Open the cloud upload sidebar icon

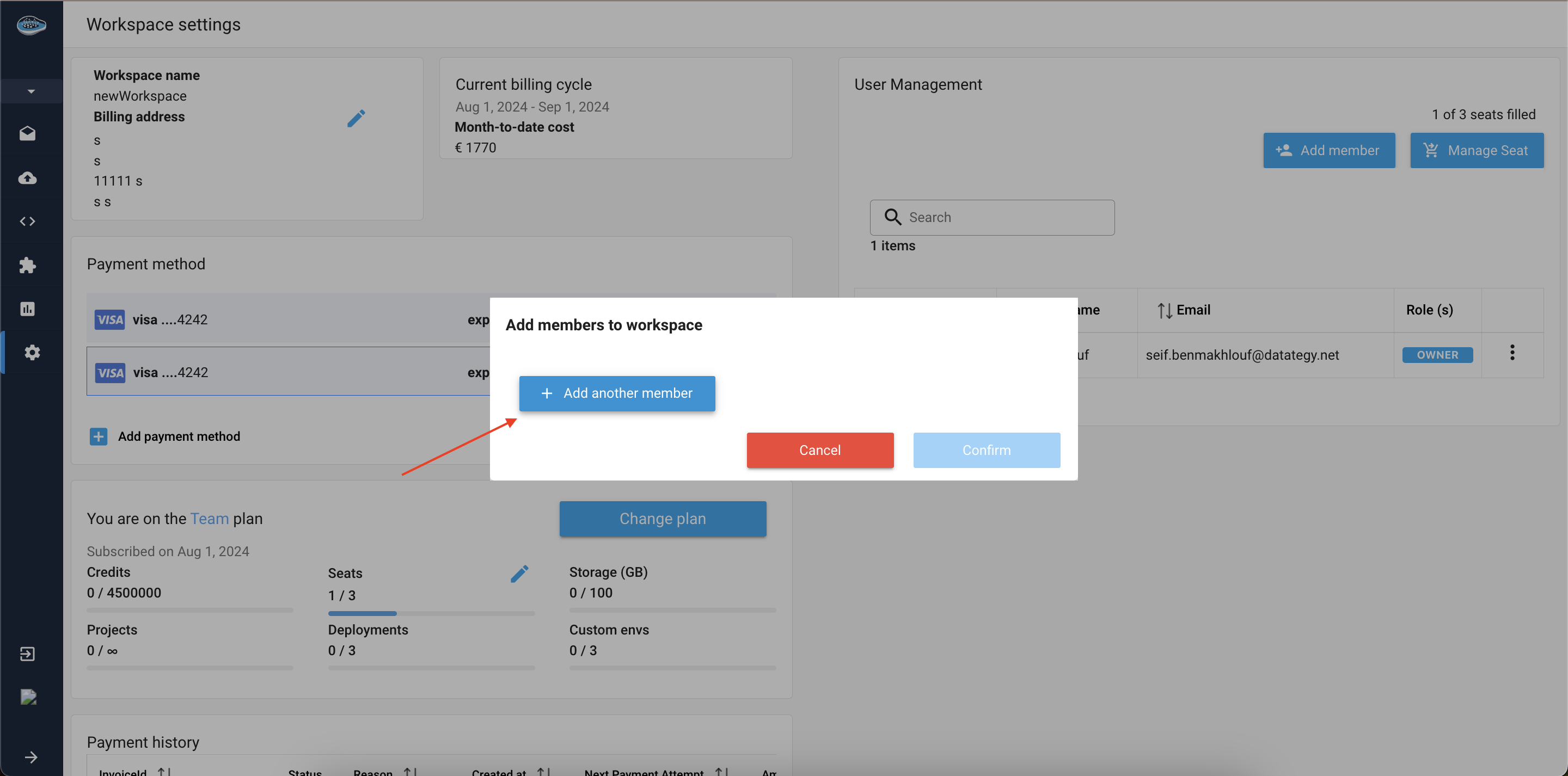click(27, 178)
